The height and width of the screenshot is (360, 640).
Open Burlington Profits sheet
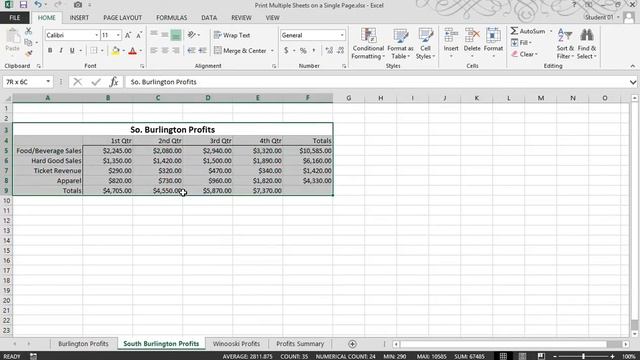tap(83, 344)
